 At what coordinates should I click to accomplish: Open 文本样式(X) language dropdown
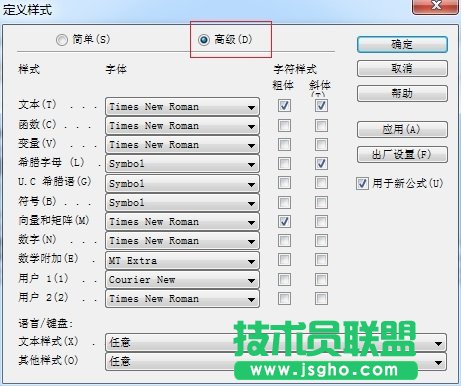coord(276,343)
